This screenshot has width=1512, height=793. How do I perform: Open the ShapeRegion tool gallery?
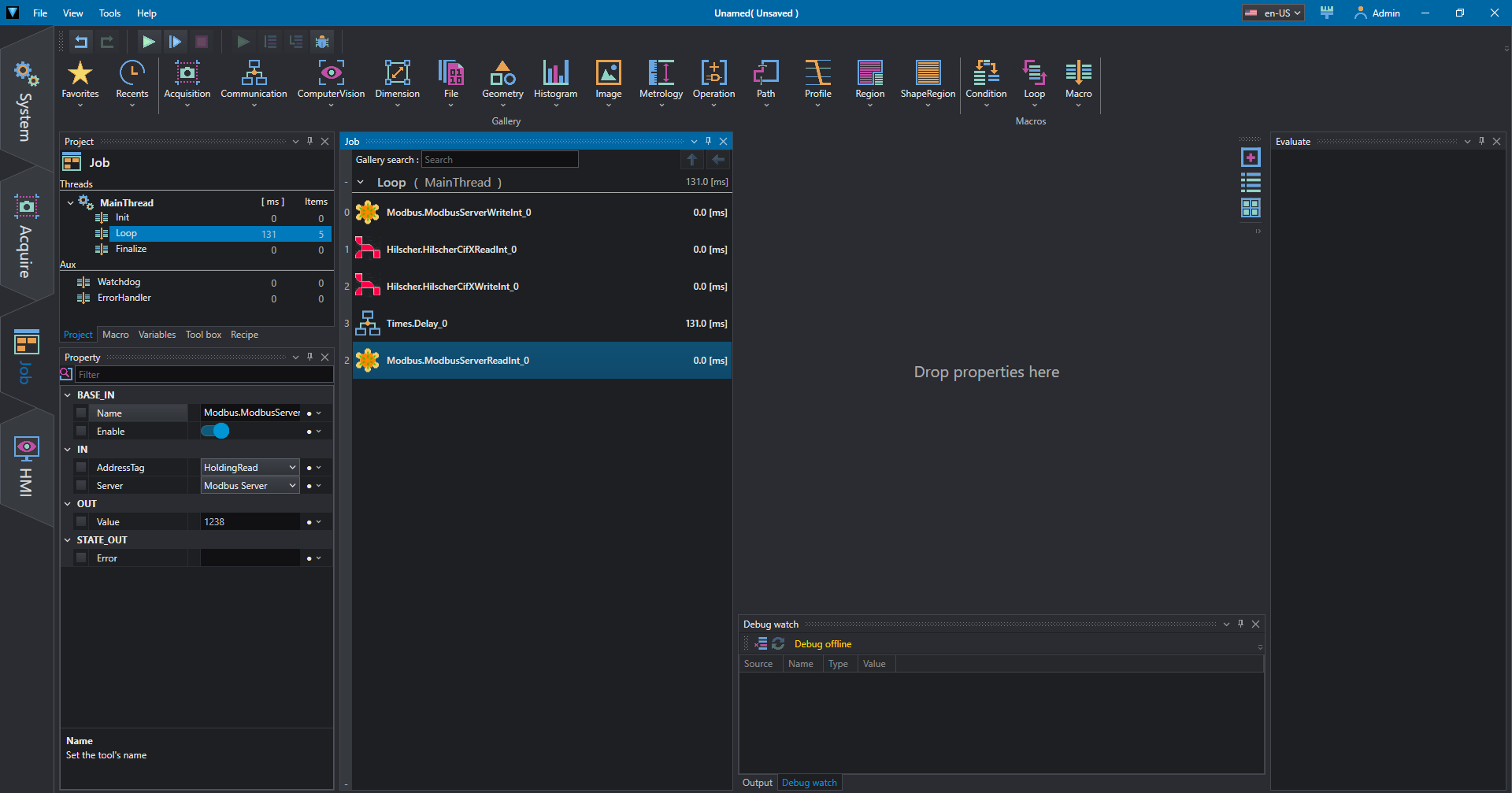tap(928, 80)
